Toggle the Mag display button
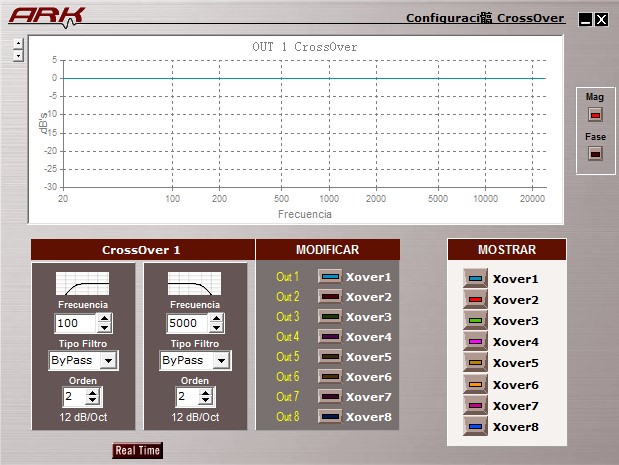The image size is (619, 465). coord(595,114)
